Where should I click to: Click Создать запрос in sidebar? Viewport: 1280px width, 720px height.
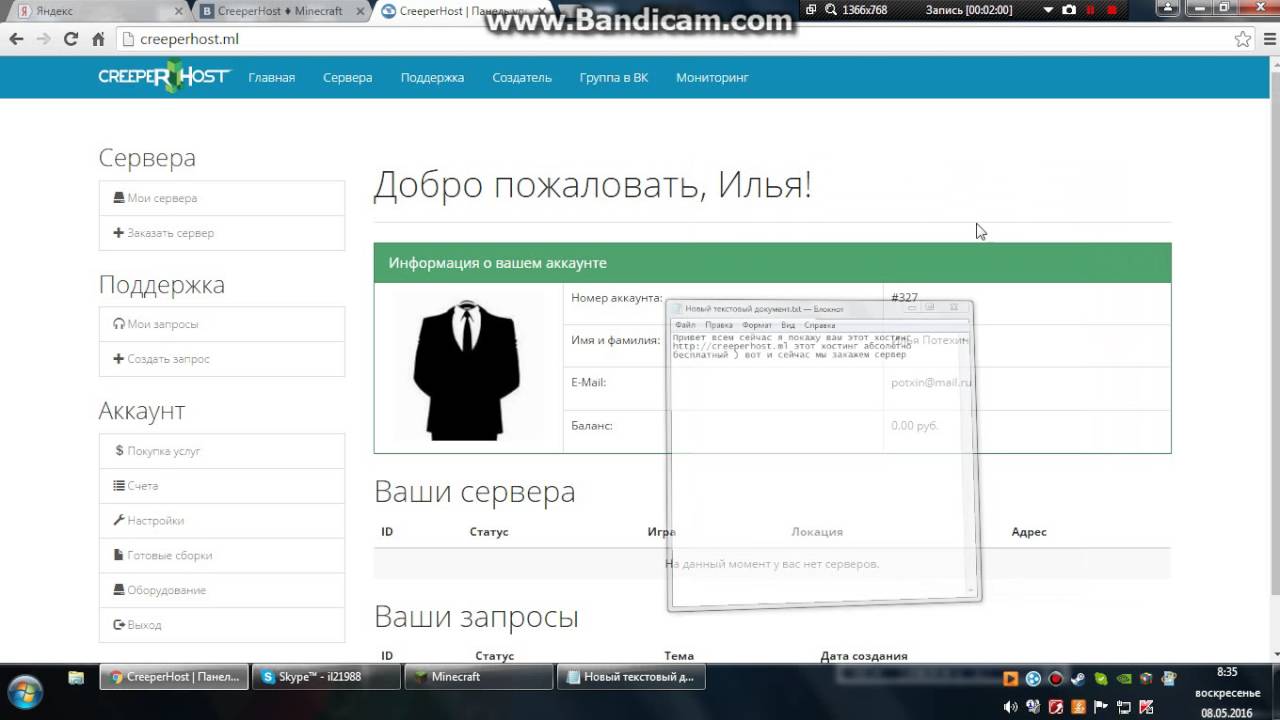222,359
